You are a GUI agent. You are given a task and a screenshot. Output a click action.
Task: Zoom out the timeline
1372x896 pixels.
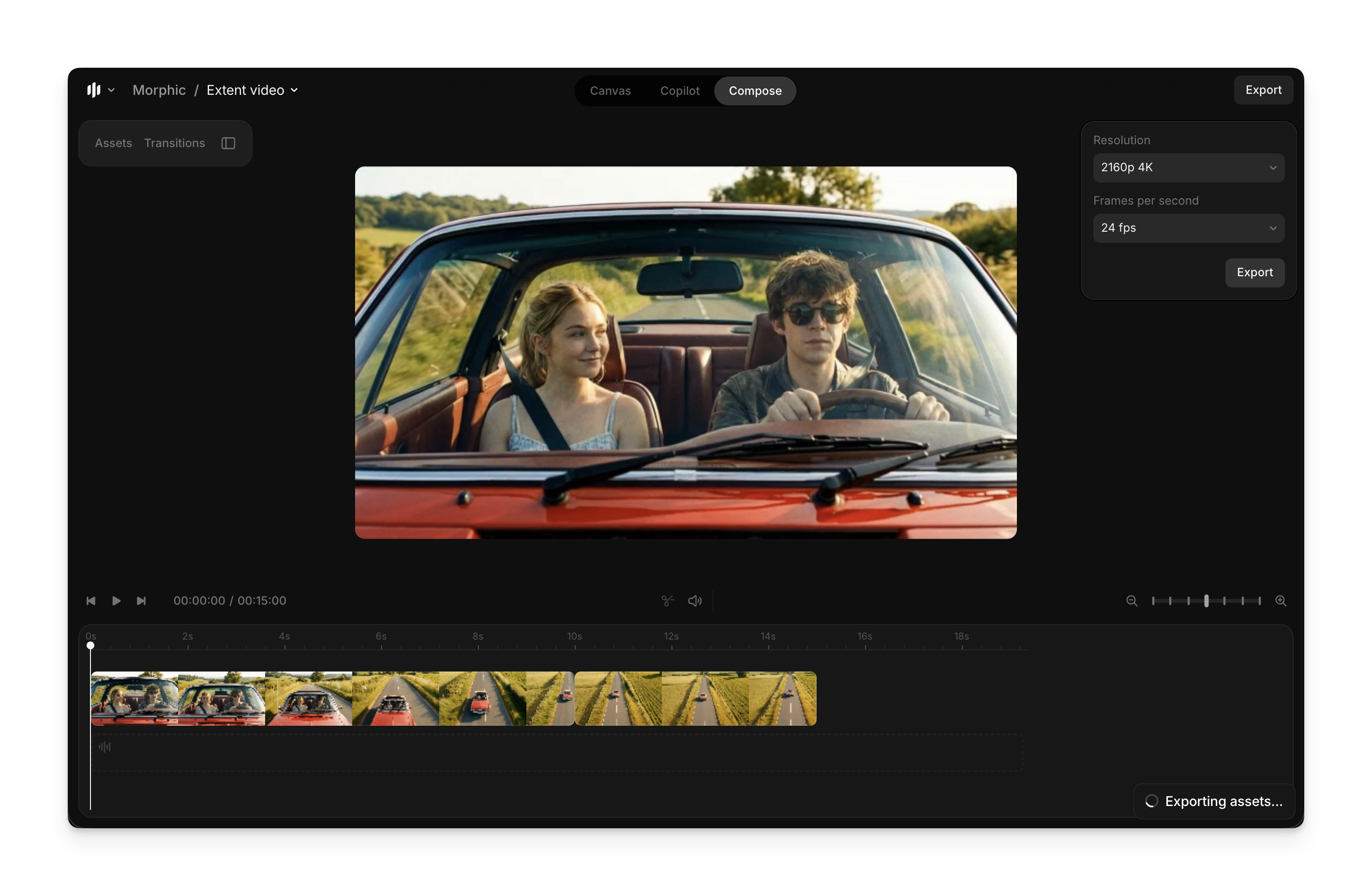pyautogui.click(x=1132, y=601)
